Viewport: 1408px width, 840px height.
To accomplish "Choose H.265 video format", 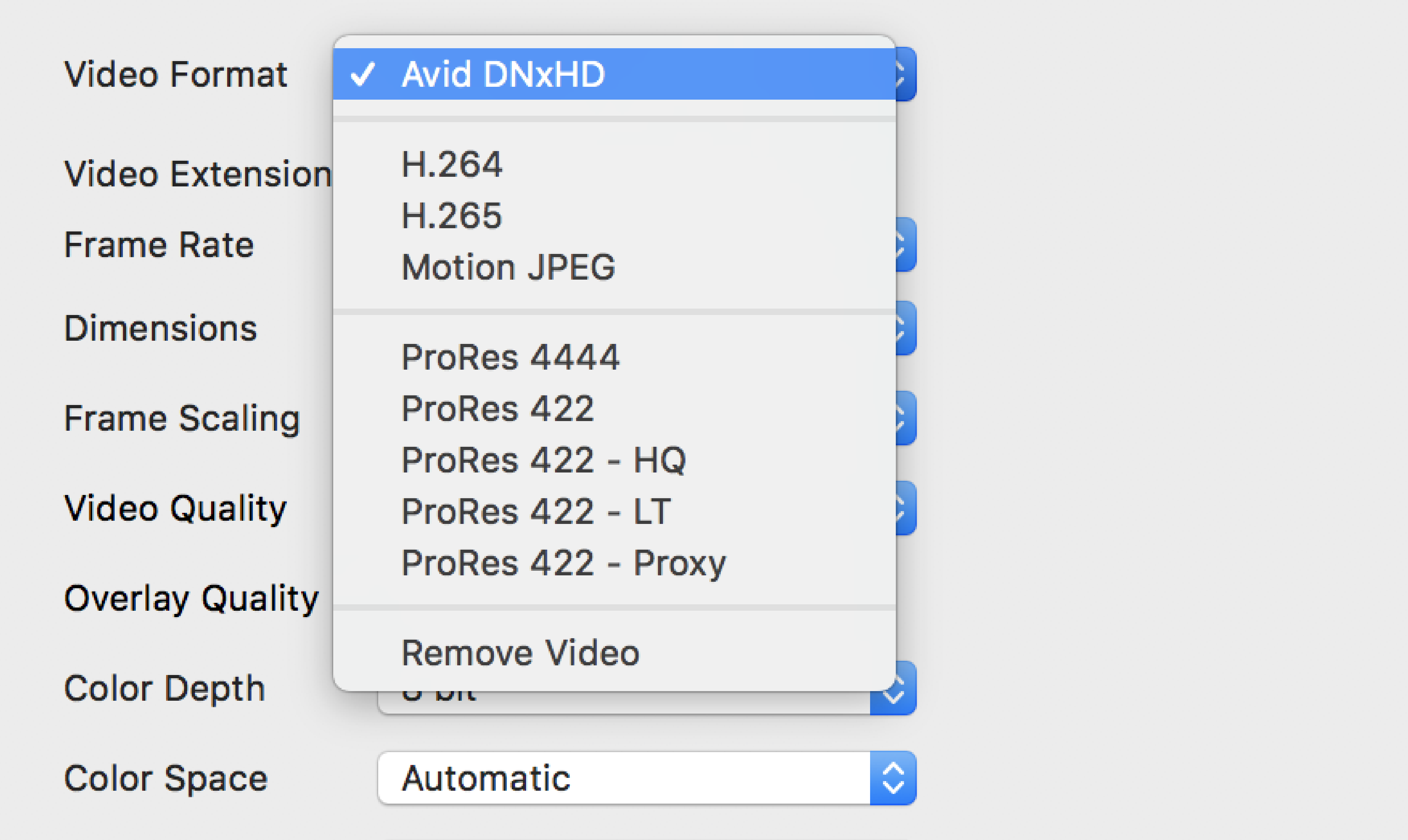I will (614, 216).
